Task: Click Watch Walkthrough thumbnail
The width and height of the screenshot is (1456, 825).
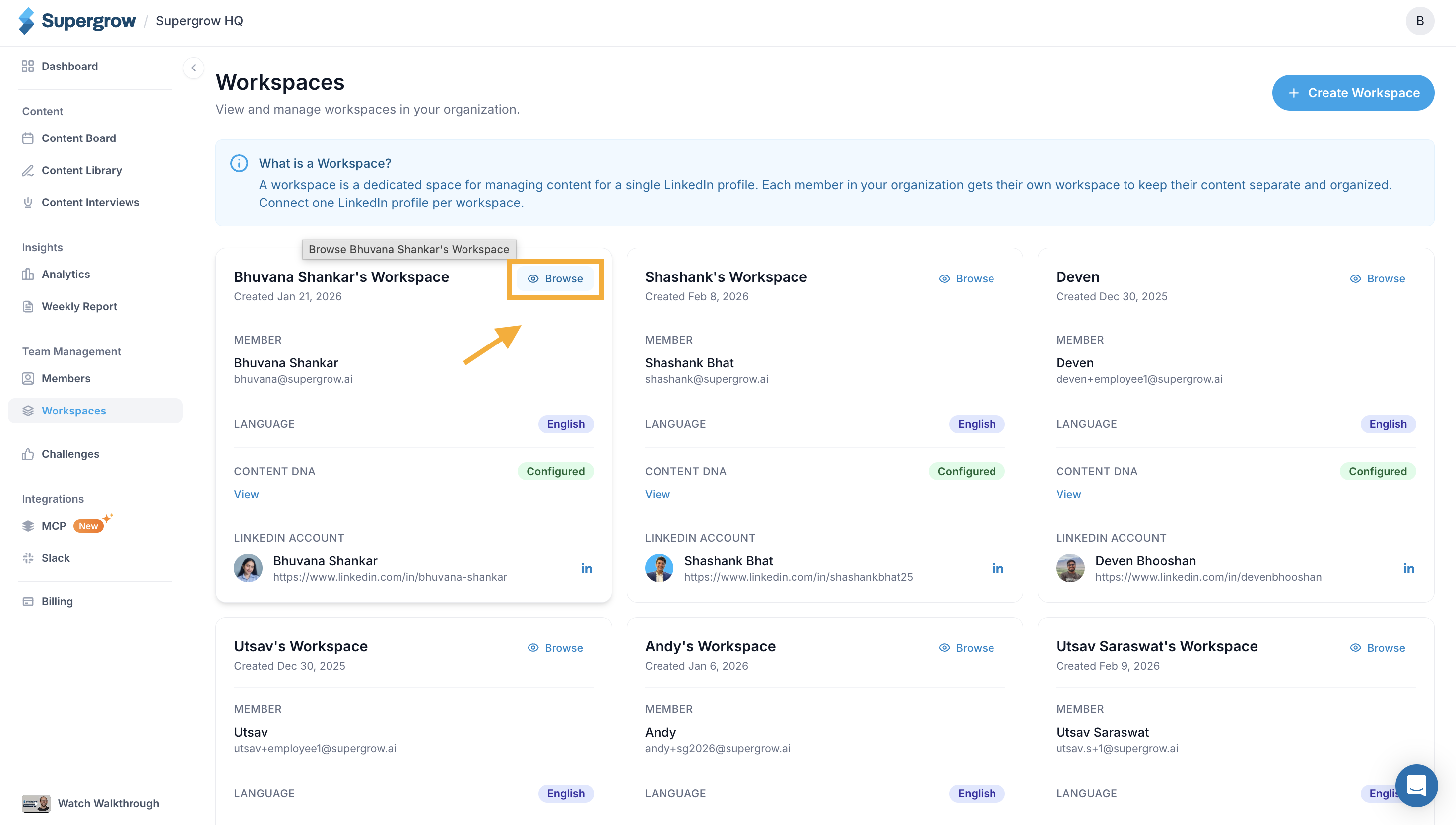Action: click(36, 803)
